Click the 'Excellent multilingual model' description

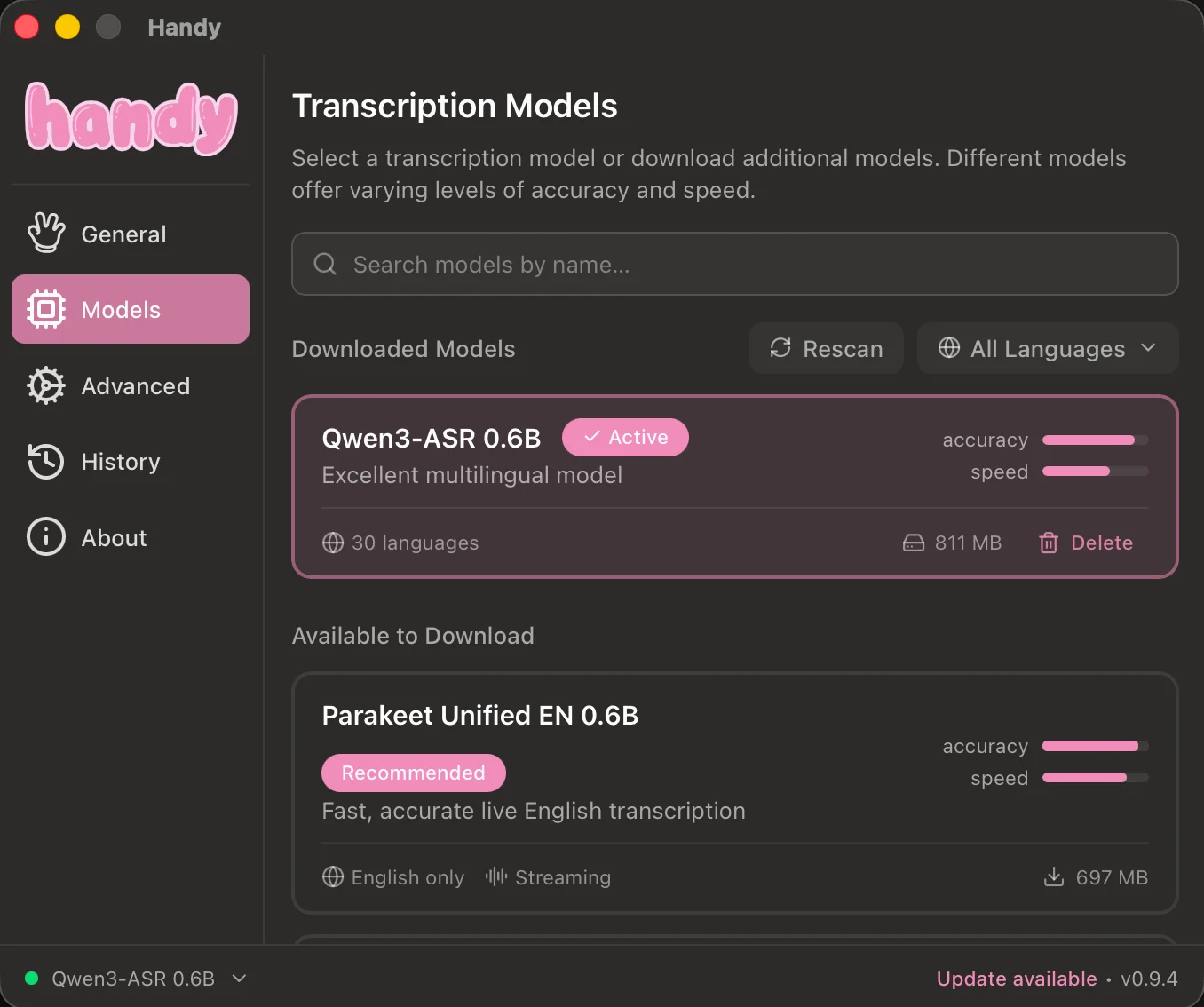pos(472,475)
